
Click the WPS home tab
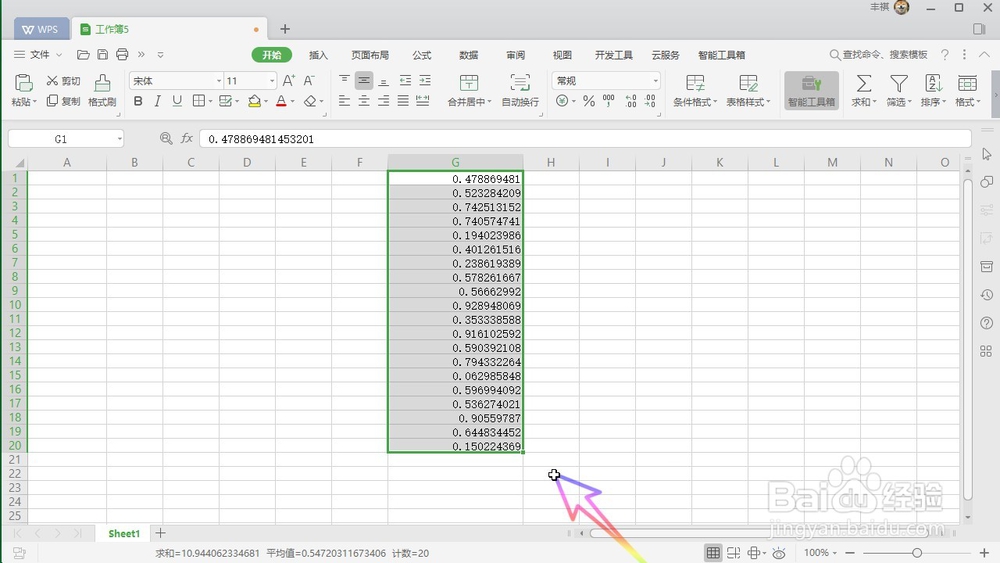pos(41,29)
